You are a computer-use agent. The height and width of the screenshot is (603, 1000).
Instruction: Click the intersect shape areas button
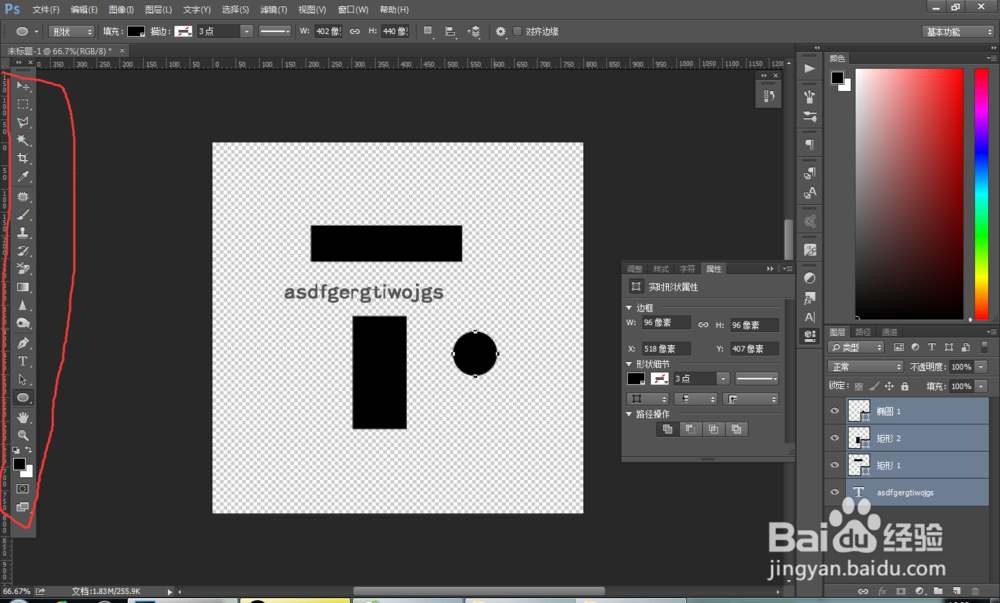(713, 429)
